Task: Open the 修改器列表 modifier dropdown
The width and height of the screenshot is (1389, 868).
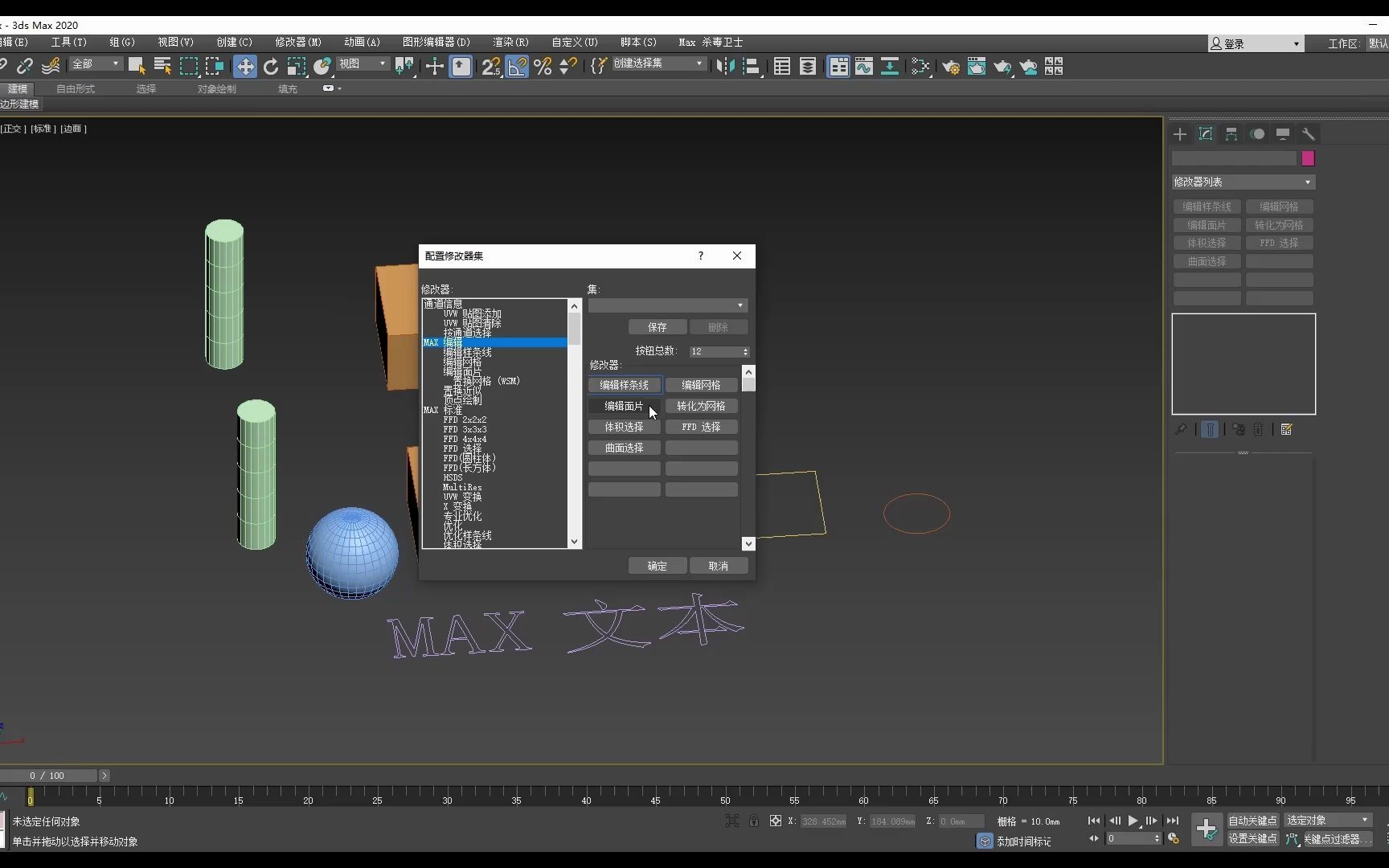Action: 1242,182
